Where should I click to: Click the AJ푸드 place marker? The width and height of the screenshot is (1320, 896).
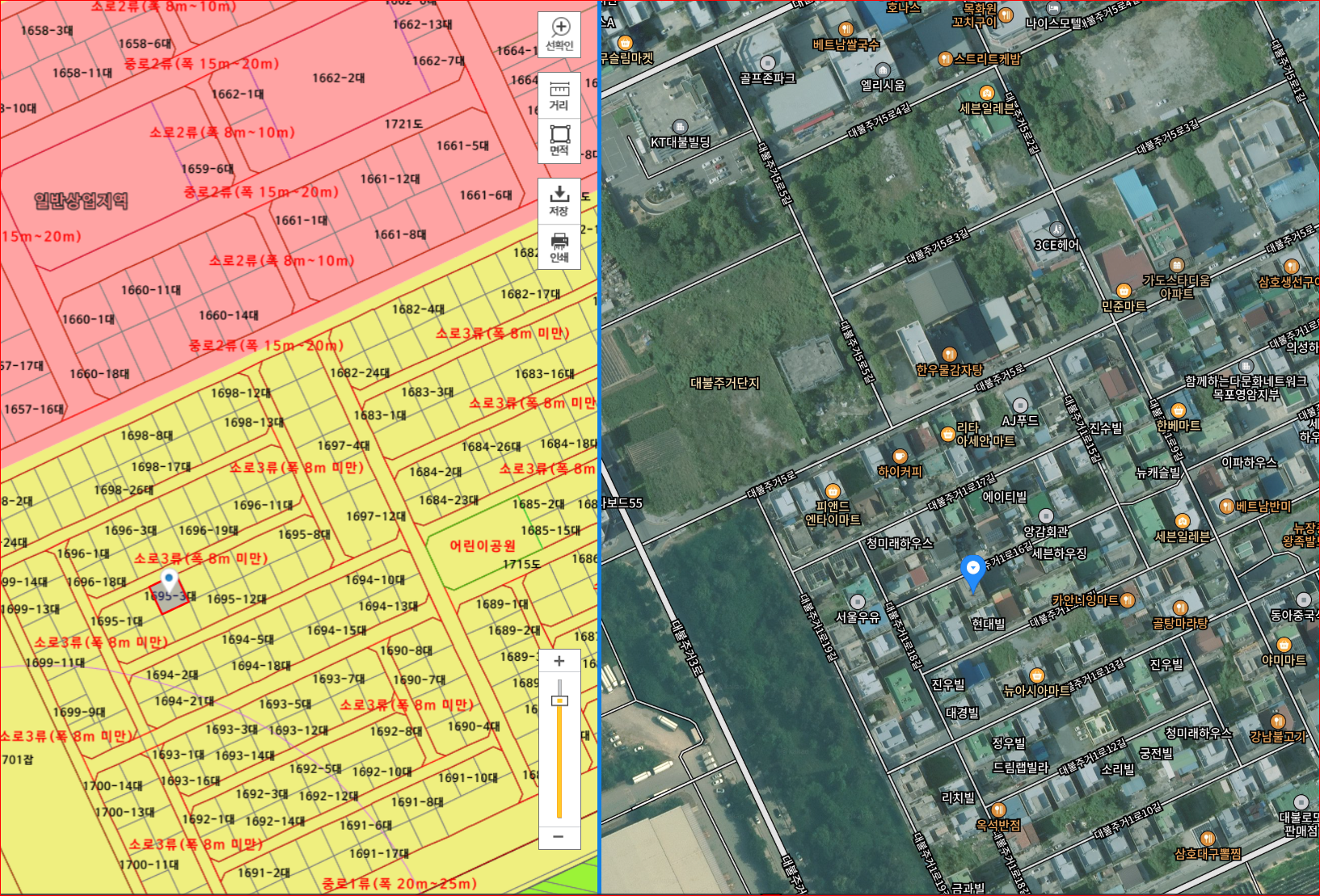tap(1020, 413)
